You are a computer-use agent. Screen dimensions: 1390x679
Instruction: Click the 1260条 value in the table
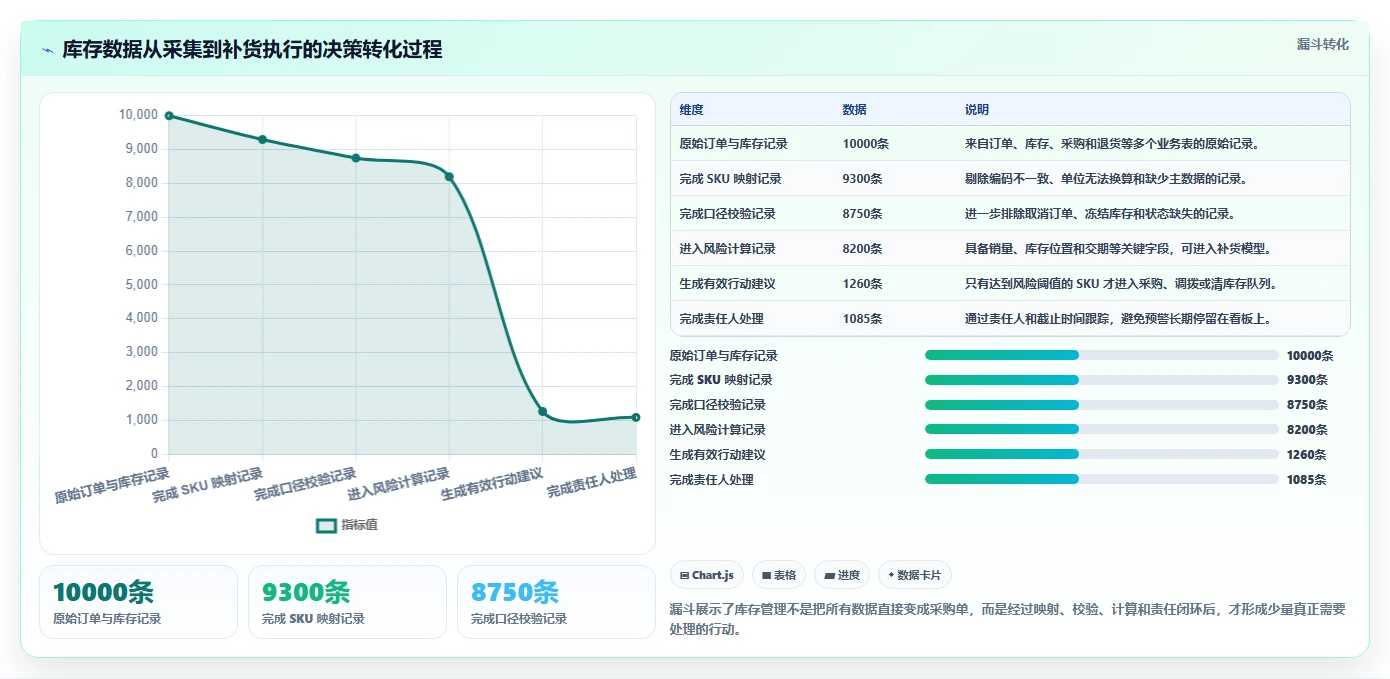click(862, 284)
